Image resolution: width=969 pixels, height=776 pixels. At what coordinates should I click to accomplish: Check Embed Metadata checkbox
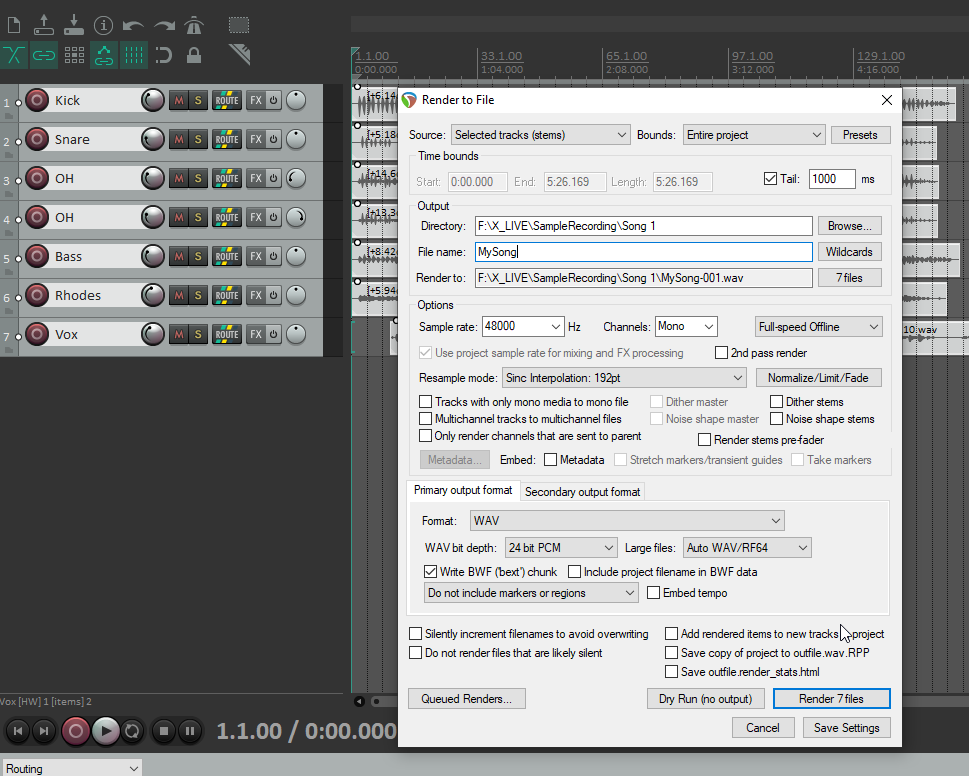click(550, 460)
